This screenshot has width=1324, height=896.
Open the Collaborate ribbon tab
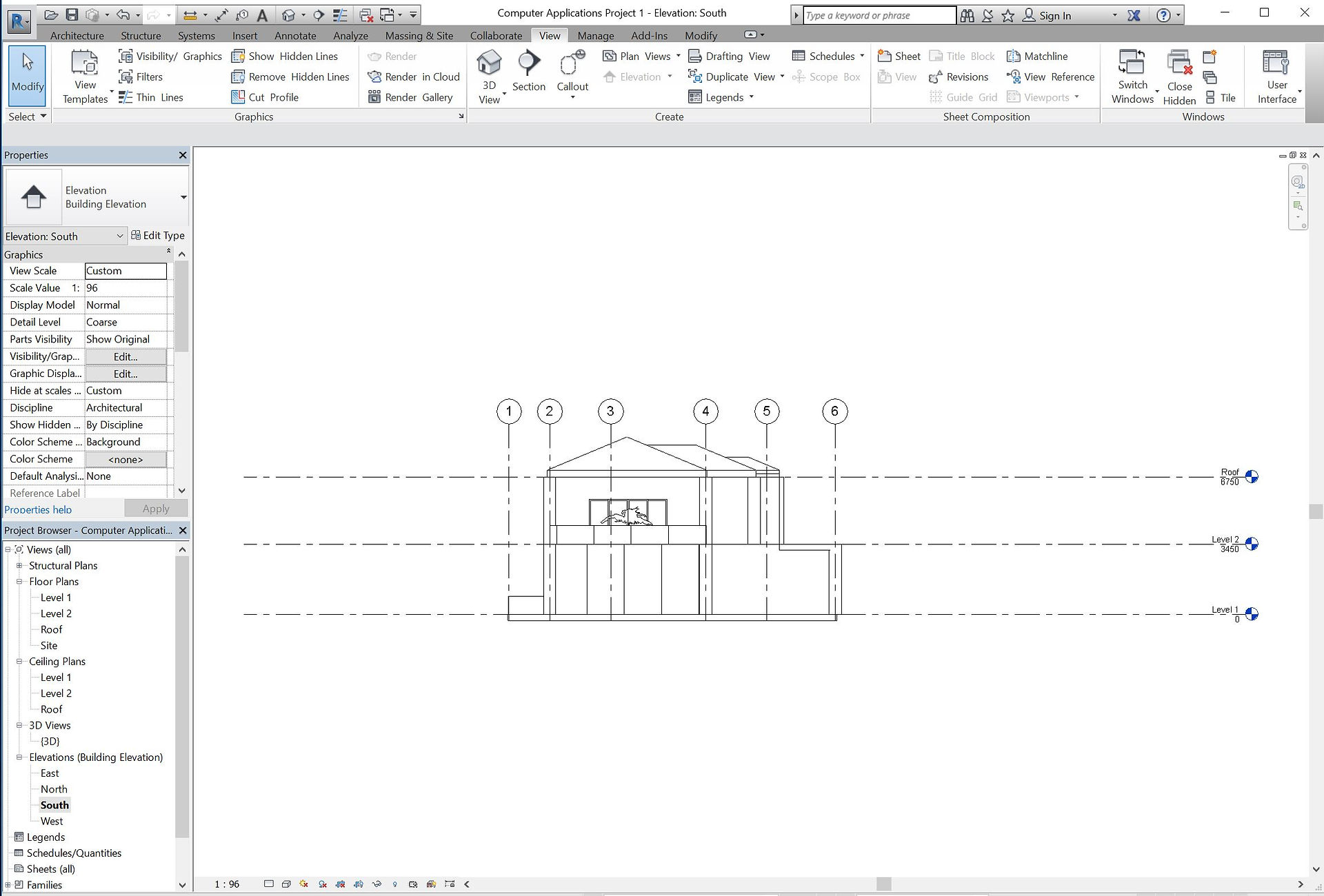pyautogui.click(x=496, y=36)
